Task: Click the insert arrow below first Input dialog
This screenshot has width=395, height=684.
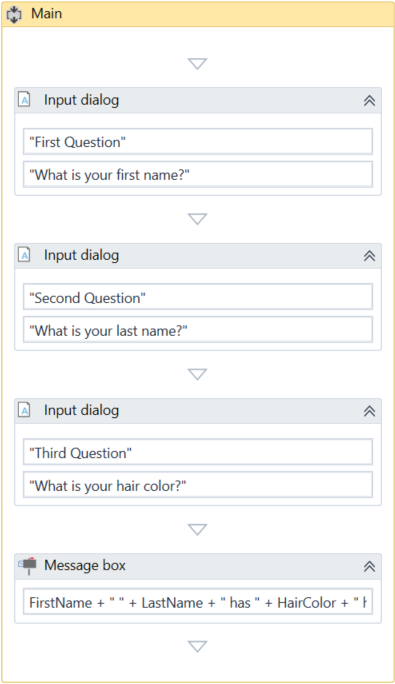Action: [197, 219]
